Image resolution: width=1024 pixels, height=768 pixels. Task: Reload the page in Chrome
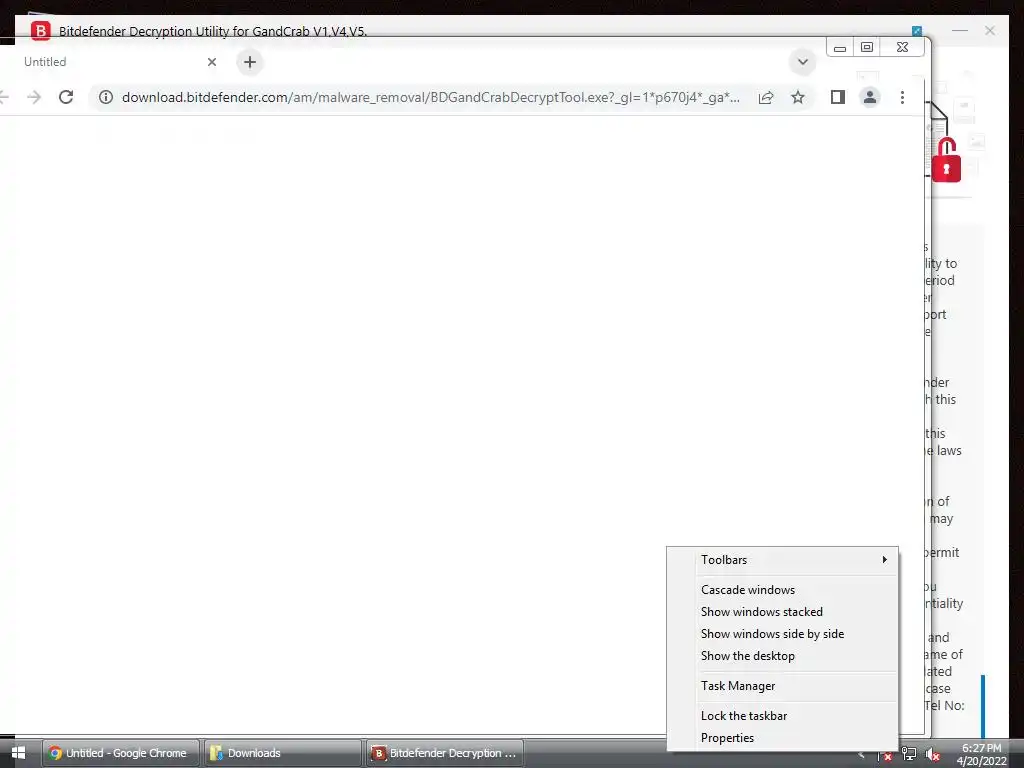(x=66, y=97)
